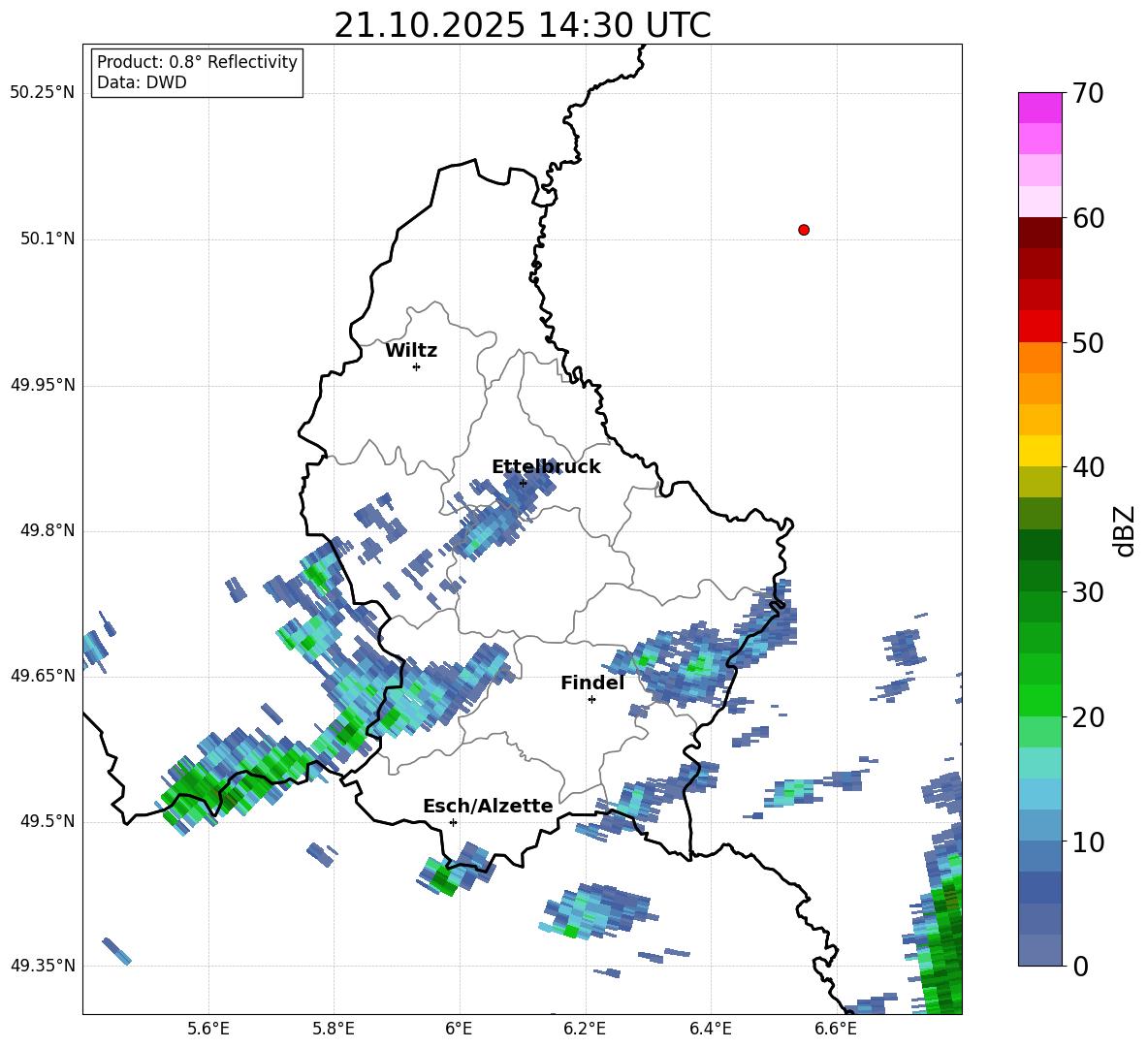The width and height of the screenshot is (1148, 1048).
Task: Click the Wiltz station cross marker
Action: [x=417, y=367]
